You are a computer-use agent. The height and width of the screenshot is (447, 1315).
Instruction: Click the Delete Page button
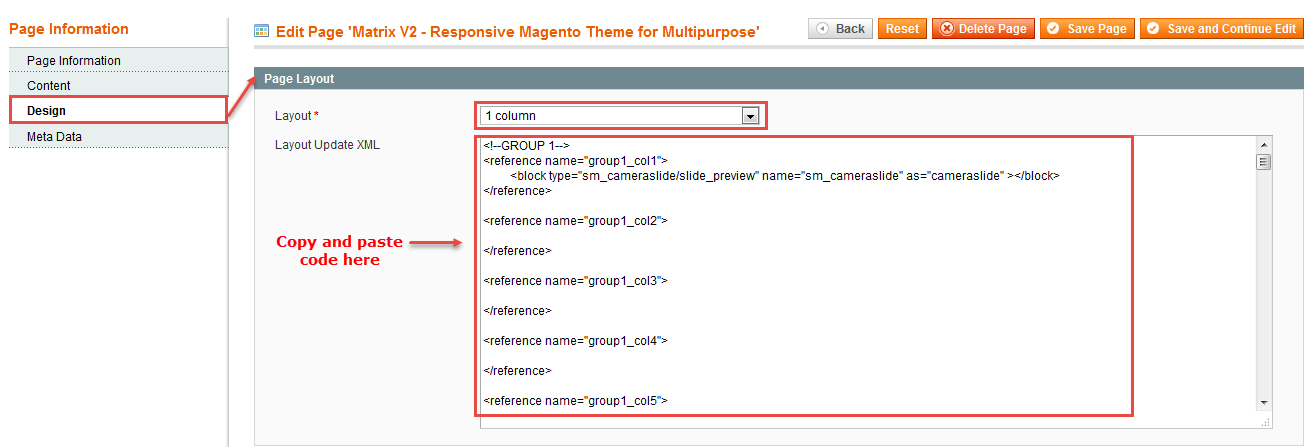point(983,29)
